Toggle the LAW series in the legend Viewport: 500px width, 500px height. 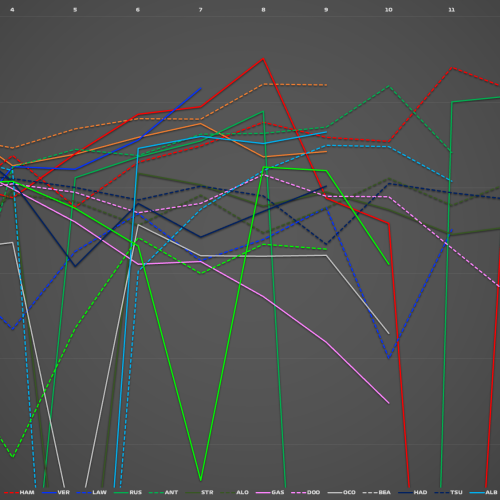[x=92, y=492]
